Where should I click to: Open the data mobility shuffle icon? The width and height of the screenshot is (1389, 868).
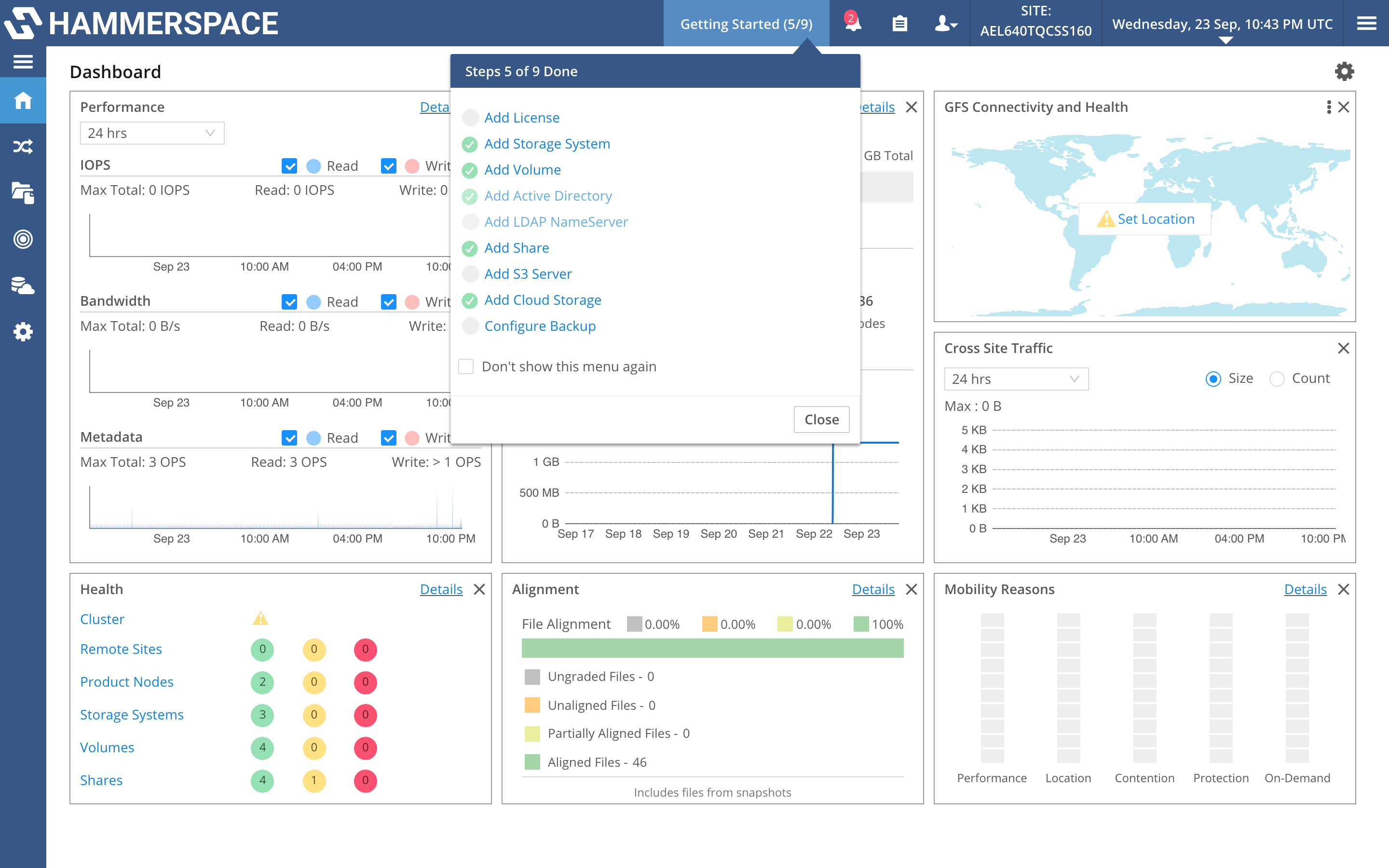click(x=23, y=147)
